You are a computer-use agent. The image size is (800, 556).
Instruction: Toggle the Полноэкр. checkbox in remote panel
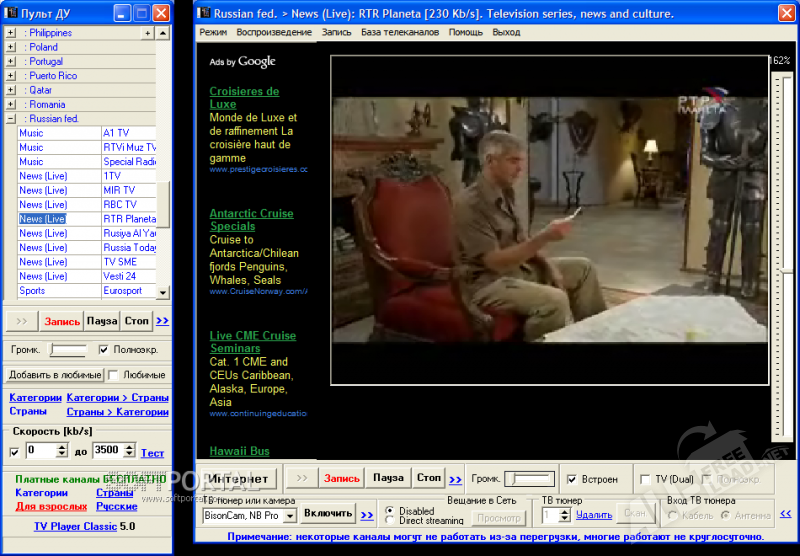104,350
